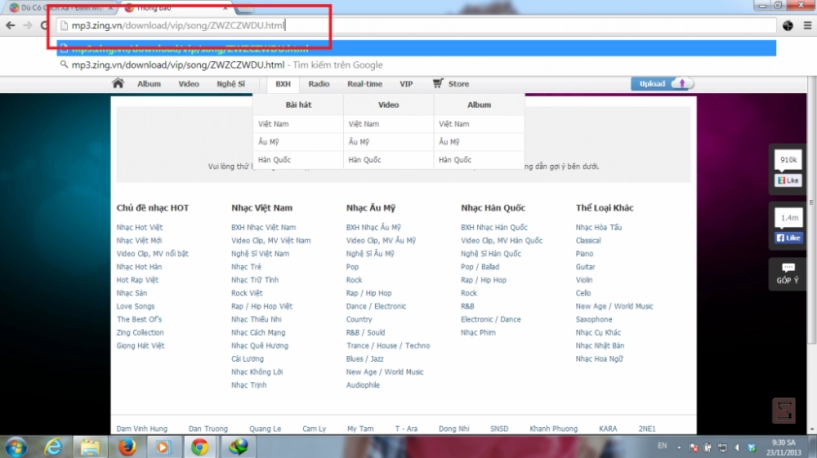Screen dimensions: 817x458
Task: Open the Album menu
Action: (x=149, y=83)
